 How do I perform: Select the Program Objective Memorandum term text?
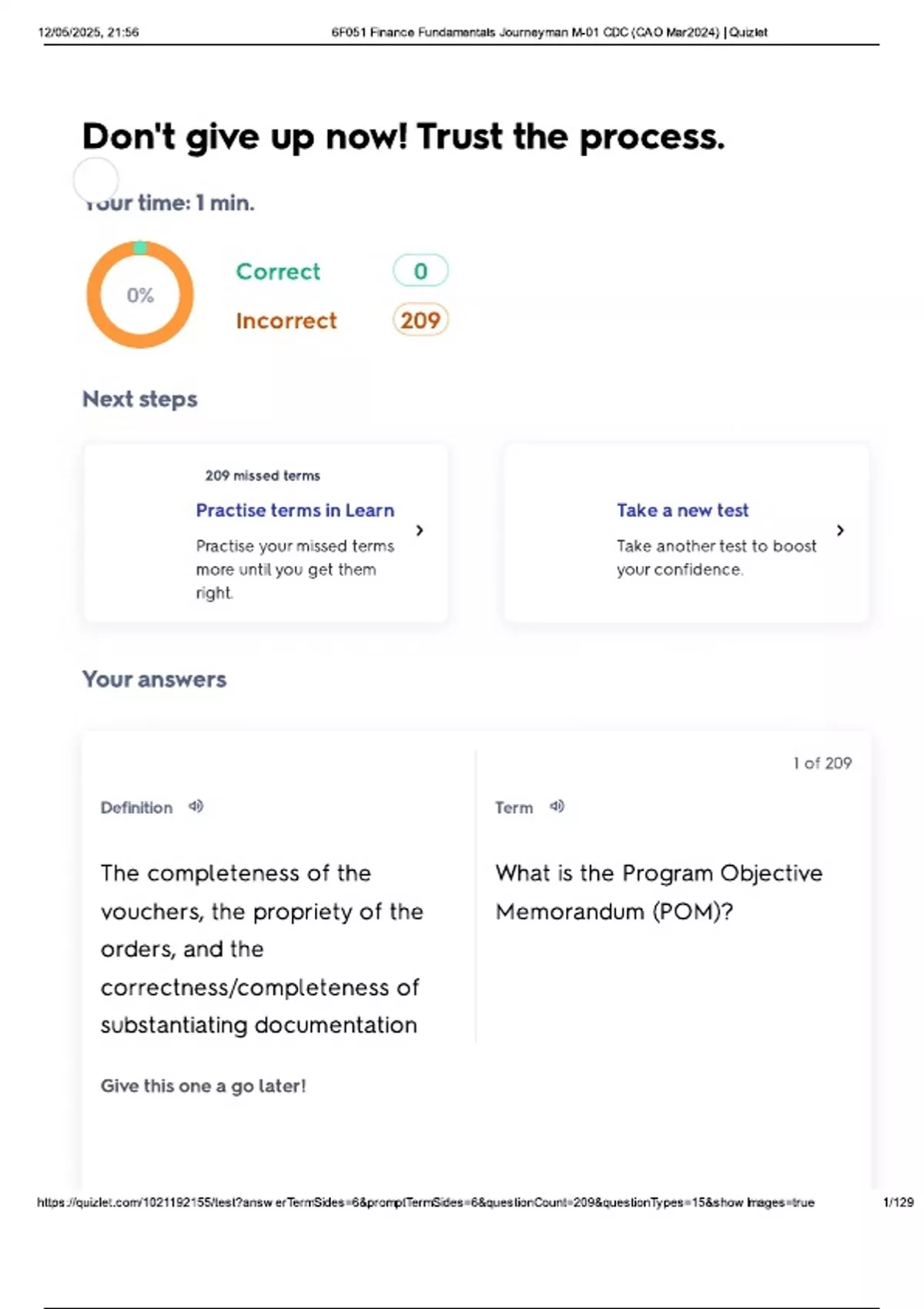tap(658, 892)
